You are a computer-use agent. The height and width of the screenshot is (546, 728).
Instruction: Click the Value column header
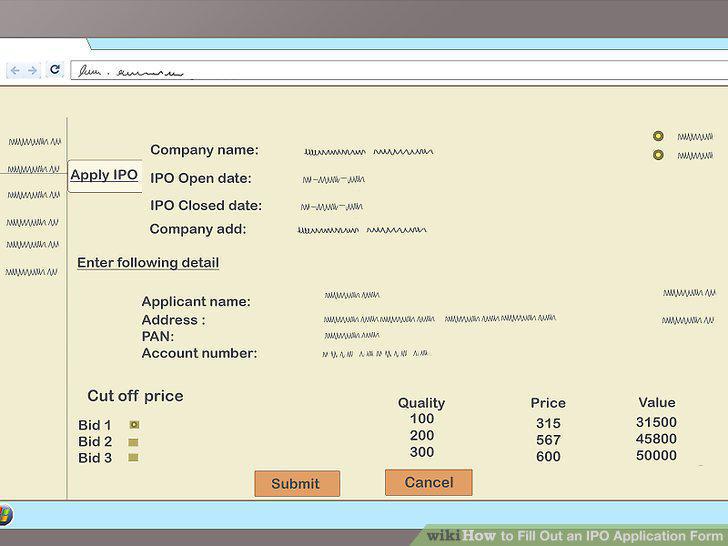click(x=656, y=403)
